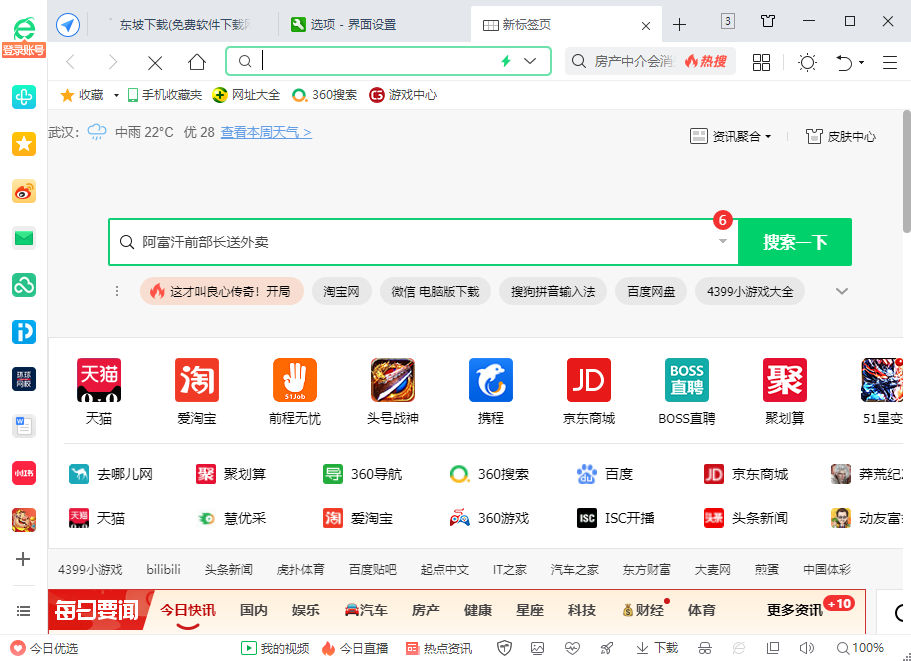Switch to the 选项 - 界面设置 tab
911x661 pixels.
[x=372, y=24]
